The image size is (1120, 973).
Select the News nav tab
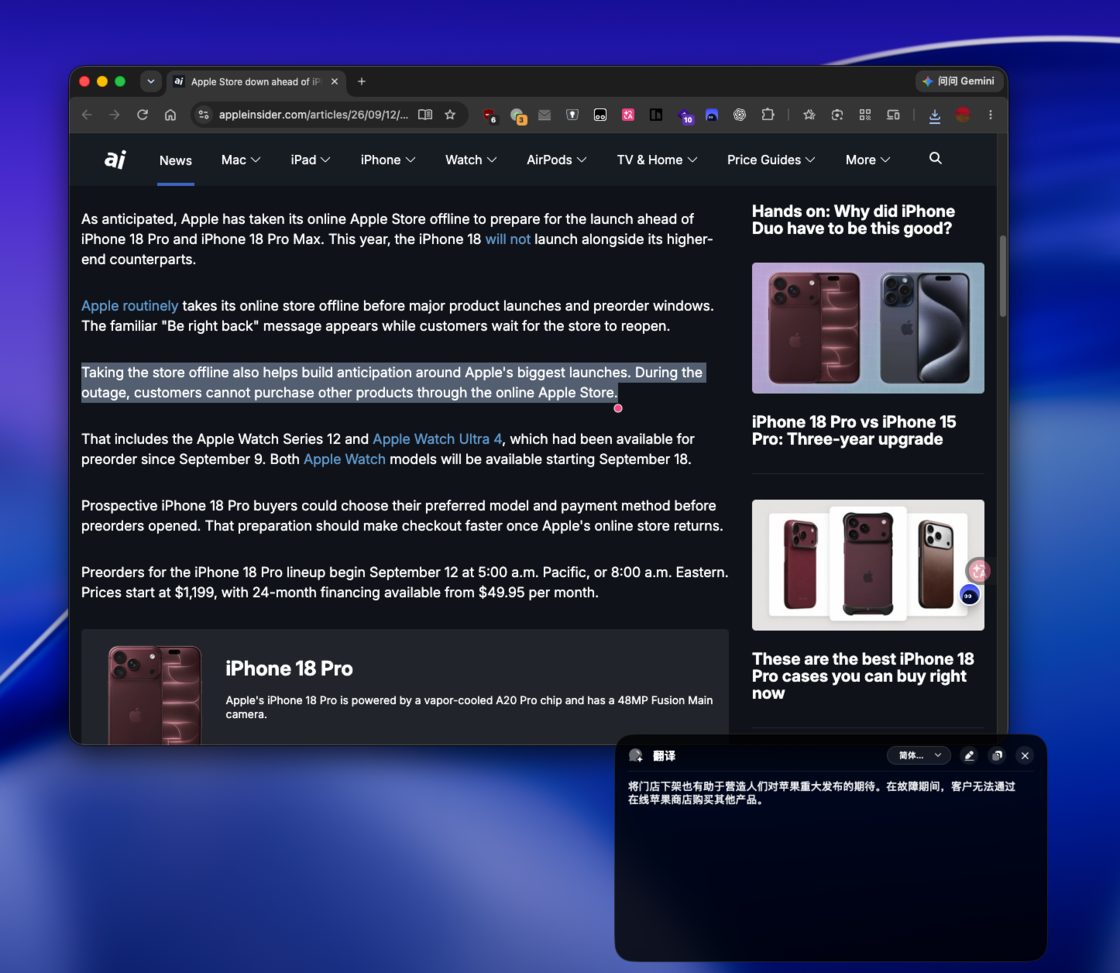click(176, 161)
